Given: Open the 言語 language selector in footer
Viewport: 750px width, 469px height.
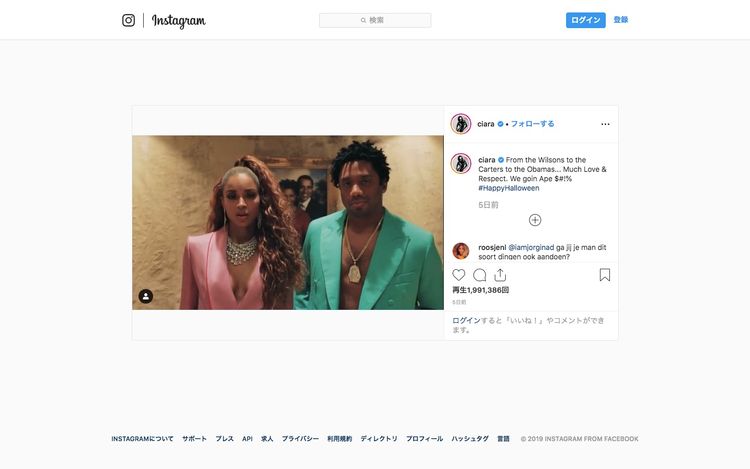Looking at the screenshot, I should click(503, 439).
